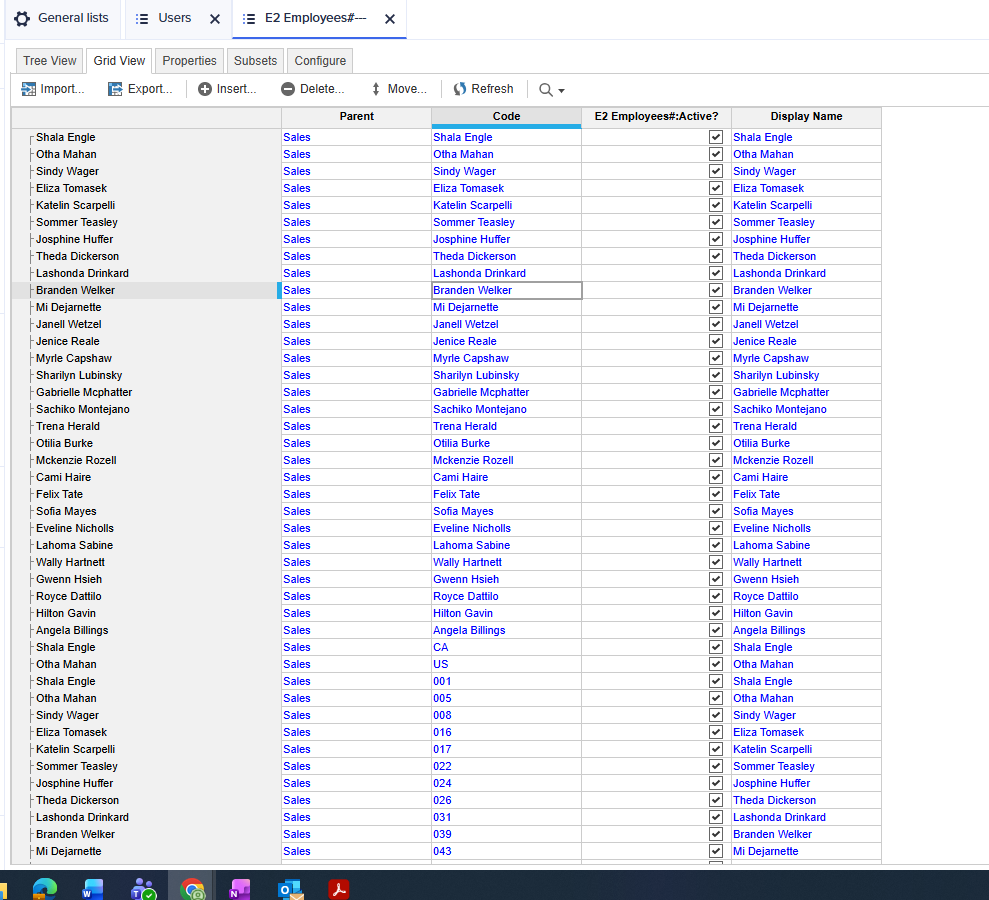Toggle Active checkbox for Angela Billings
The height and width of the screenshot is (900, 989).
[715, 630]
